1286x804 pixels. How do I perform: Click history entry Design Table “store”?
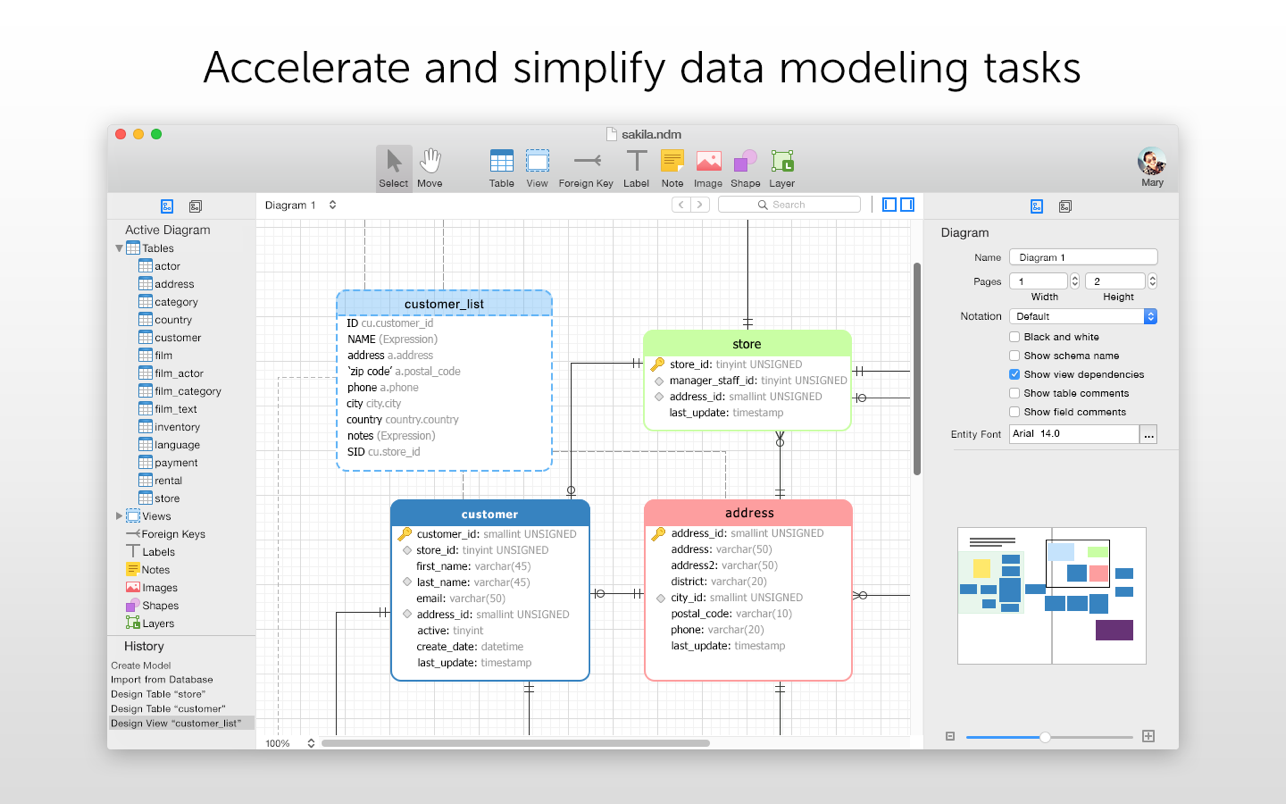158,694
